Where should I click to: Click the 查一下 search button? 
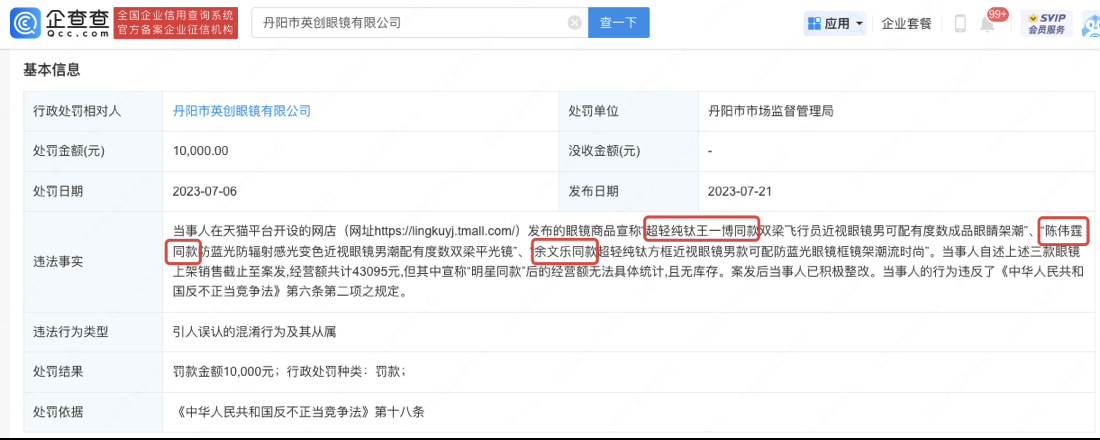point(618,23)
